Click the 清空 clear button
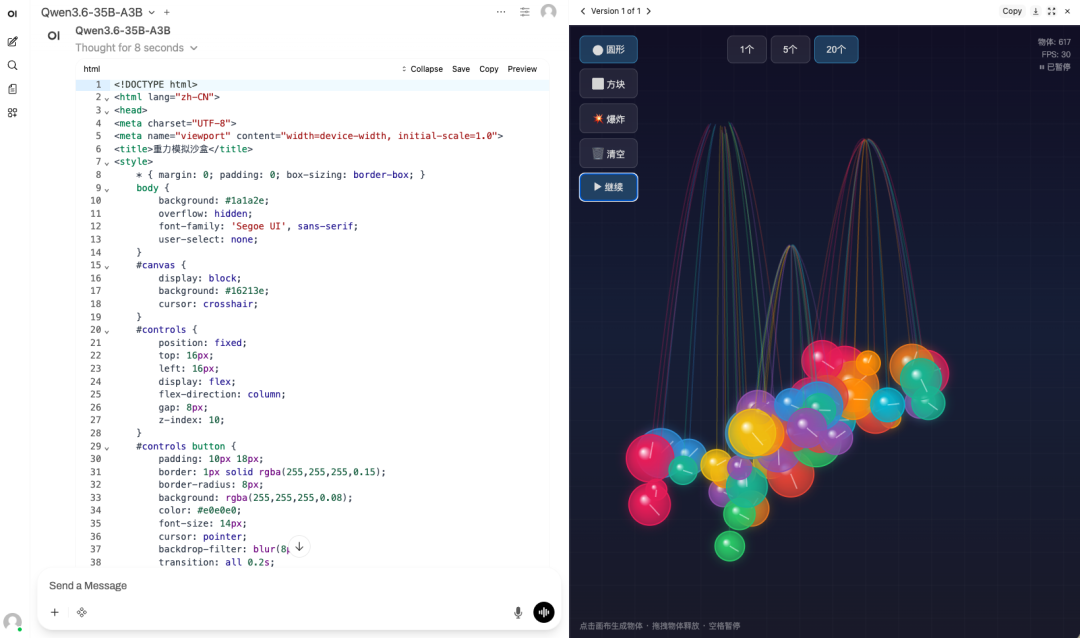1080x638 pixels. point(608,154)
